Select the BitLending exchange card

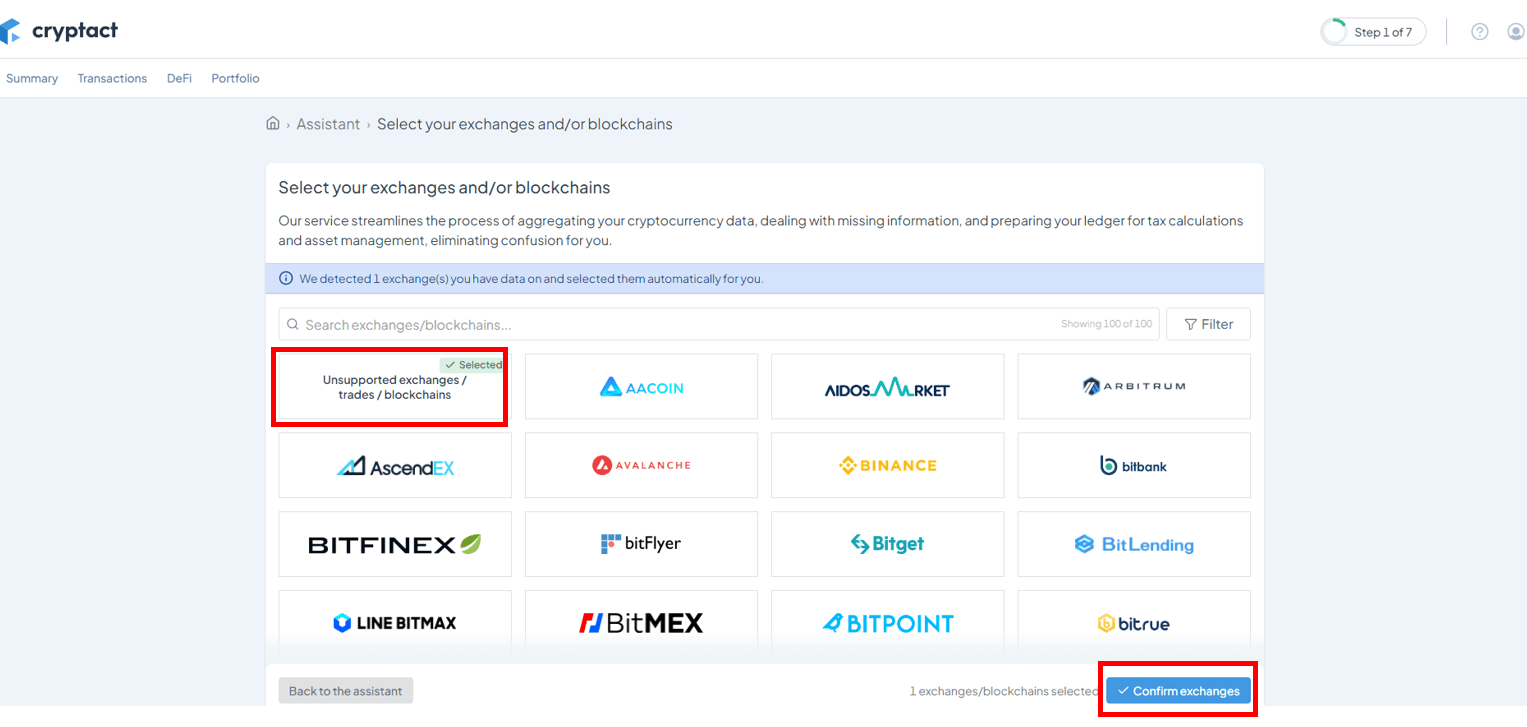click(x=1134, y=544)
